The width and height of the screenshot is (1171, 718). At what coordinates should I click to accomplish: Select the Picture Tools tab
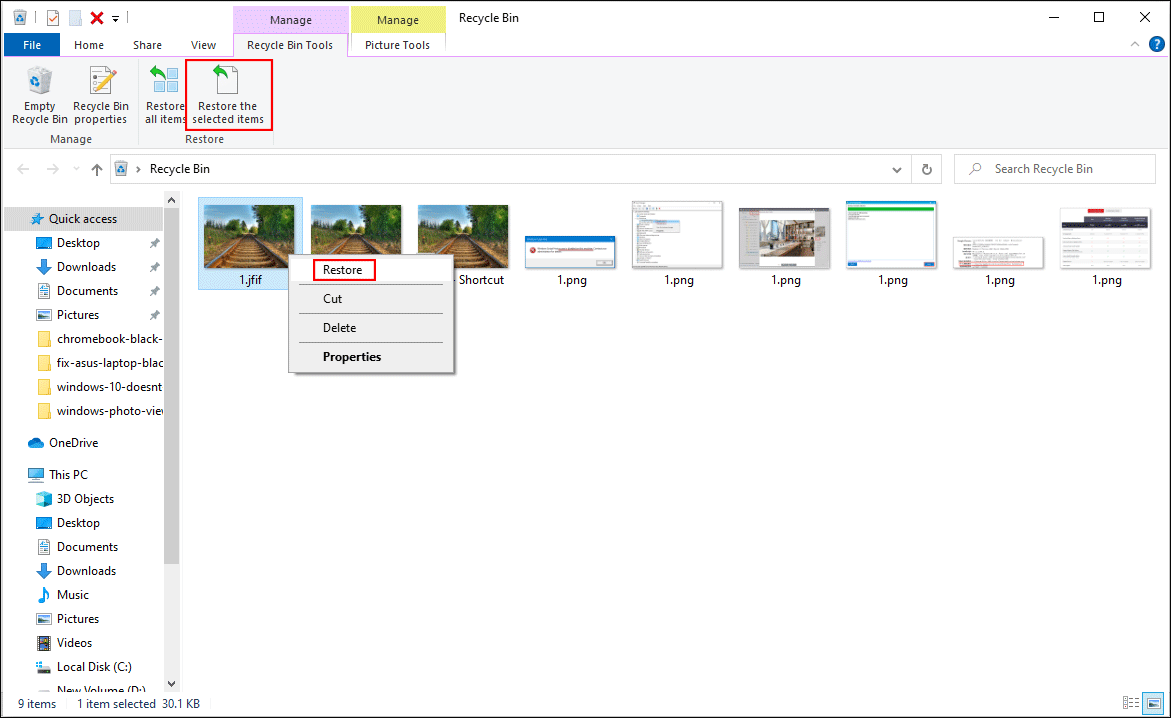click(397, 45)
